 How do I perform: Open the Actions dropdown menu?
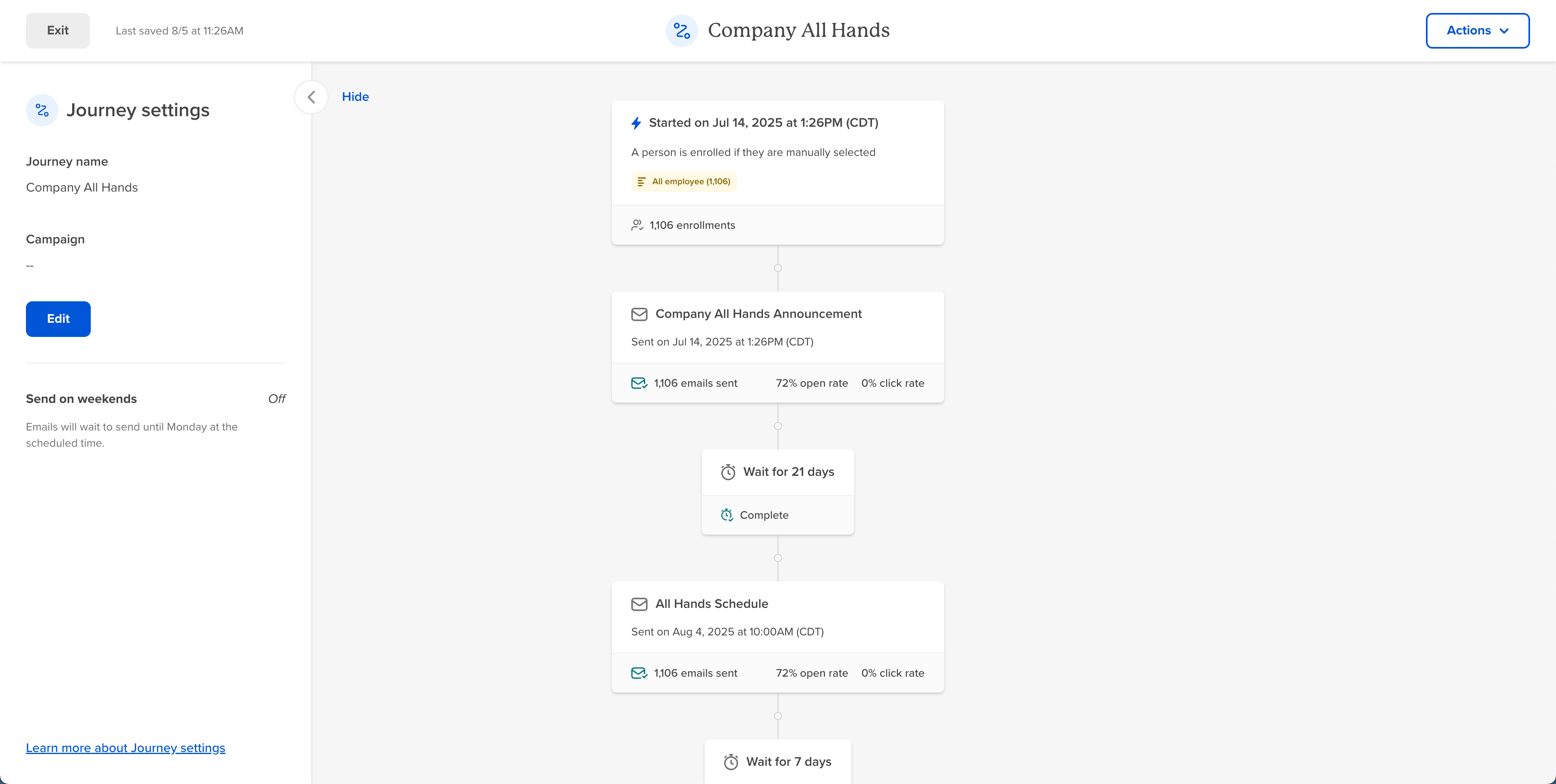pyautogui.click(x=1477, y=31)
